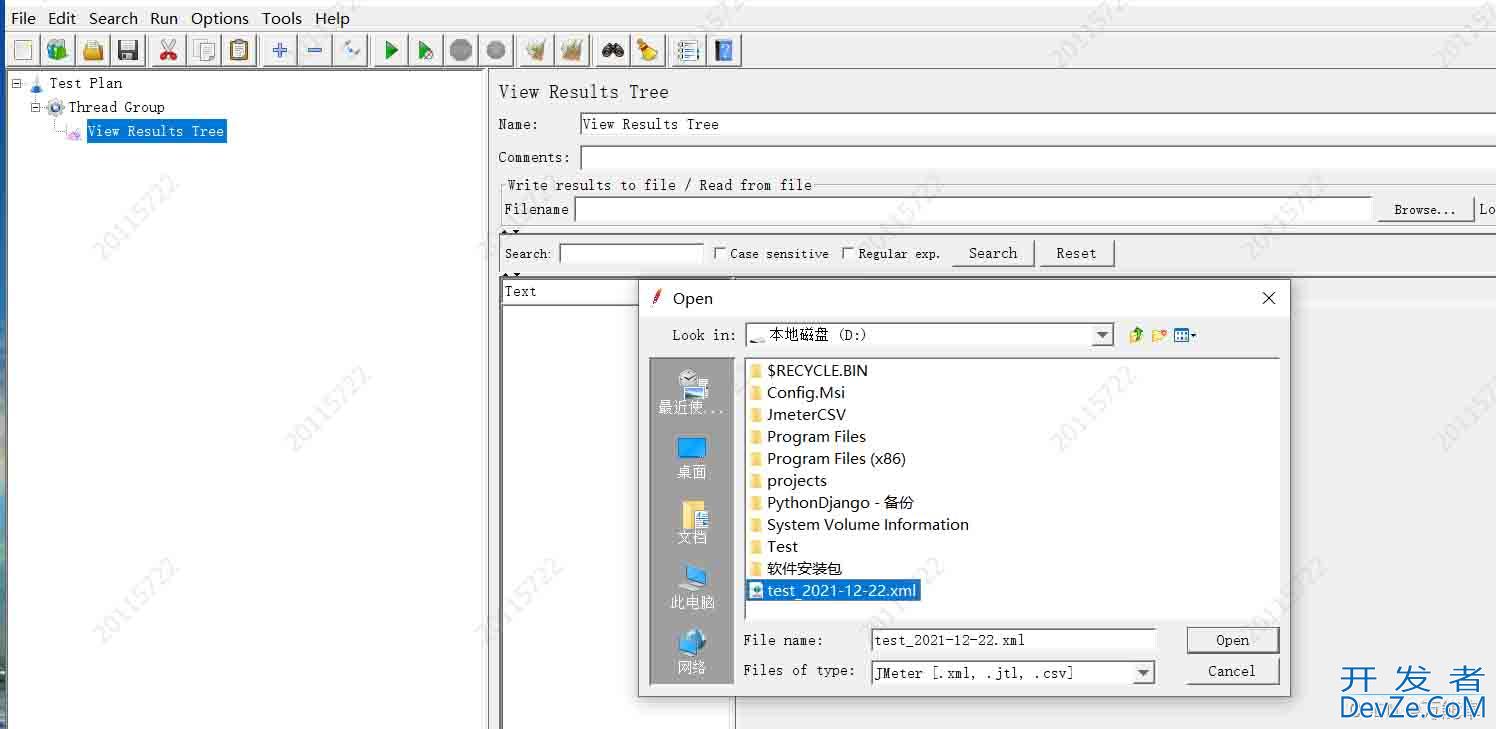Viewport: 1496px width, 729px height.
Task: Collapse the Test Plan tree node
Action: click(x=17, y=83)
